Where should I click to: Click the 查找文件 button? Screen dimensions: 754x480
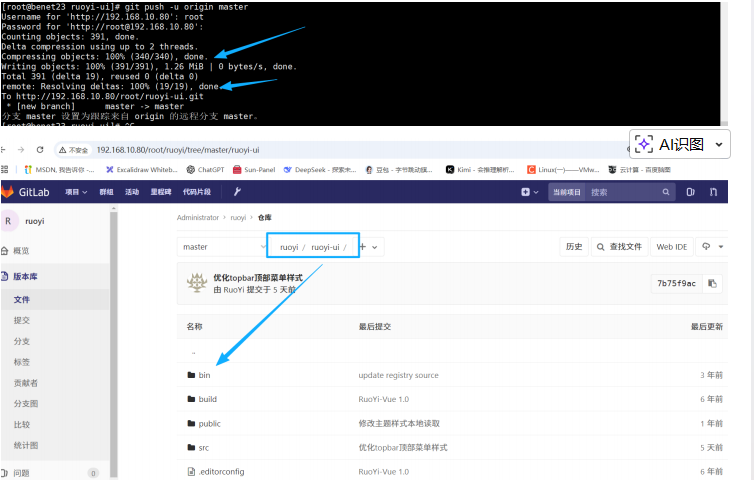[619, 247]
